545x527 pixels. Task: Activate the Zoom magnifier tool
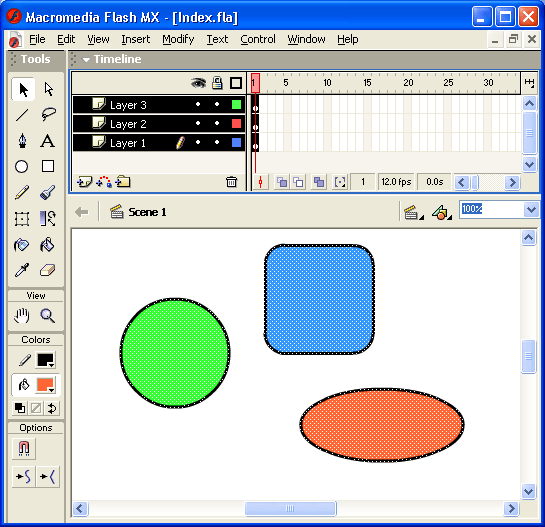point(48,316)
